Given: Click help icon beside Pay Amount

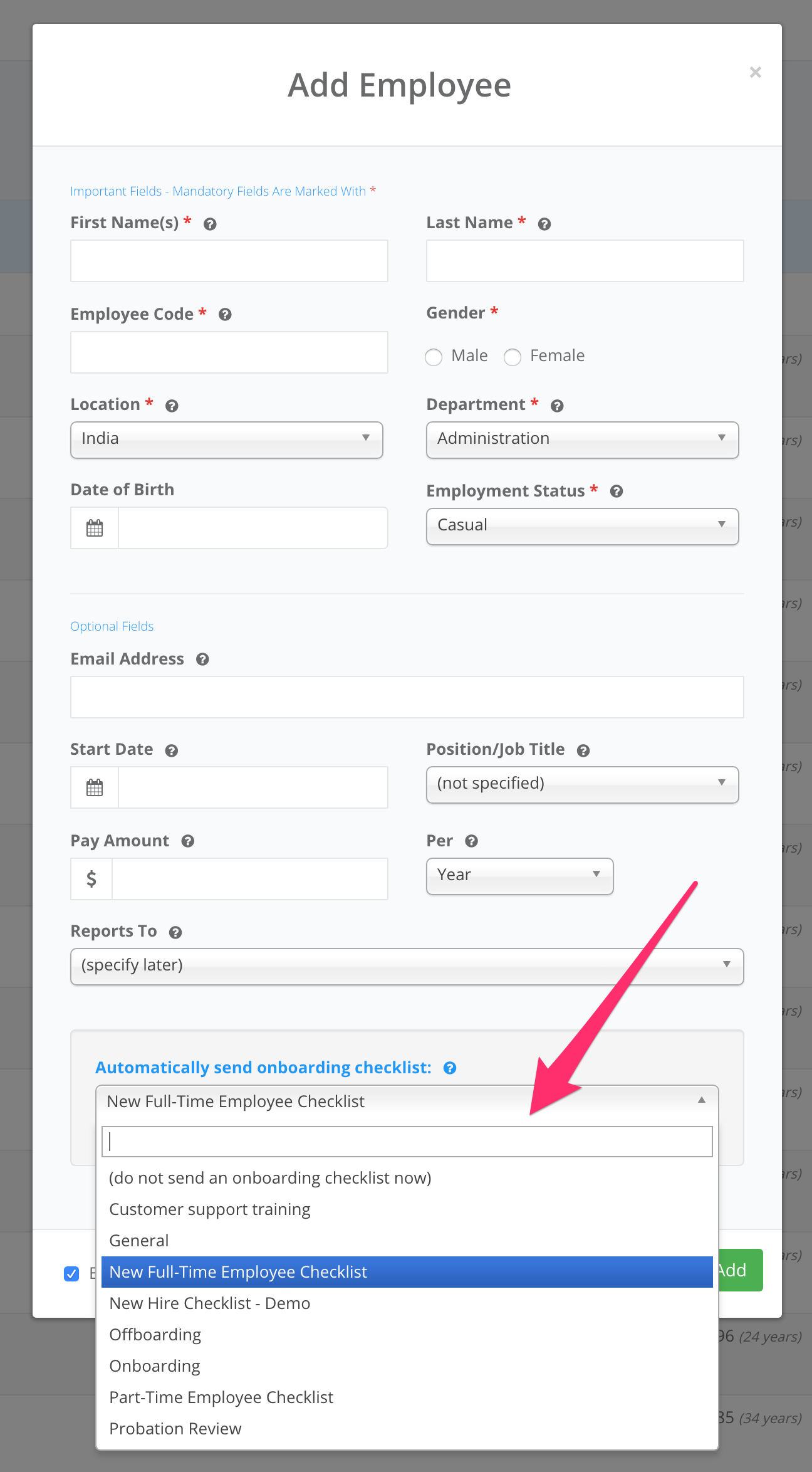Looking at the screenshot, I should pyautogui.click(x=188, y=841).
